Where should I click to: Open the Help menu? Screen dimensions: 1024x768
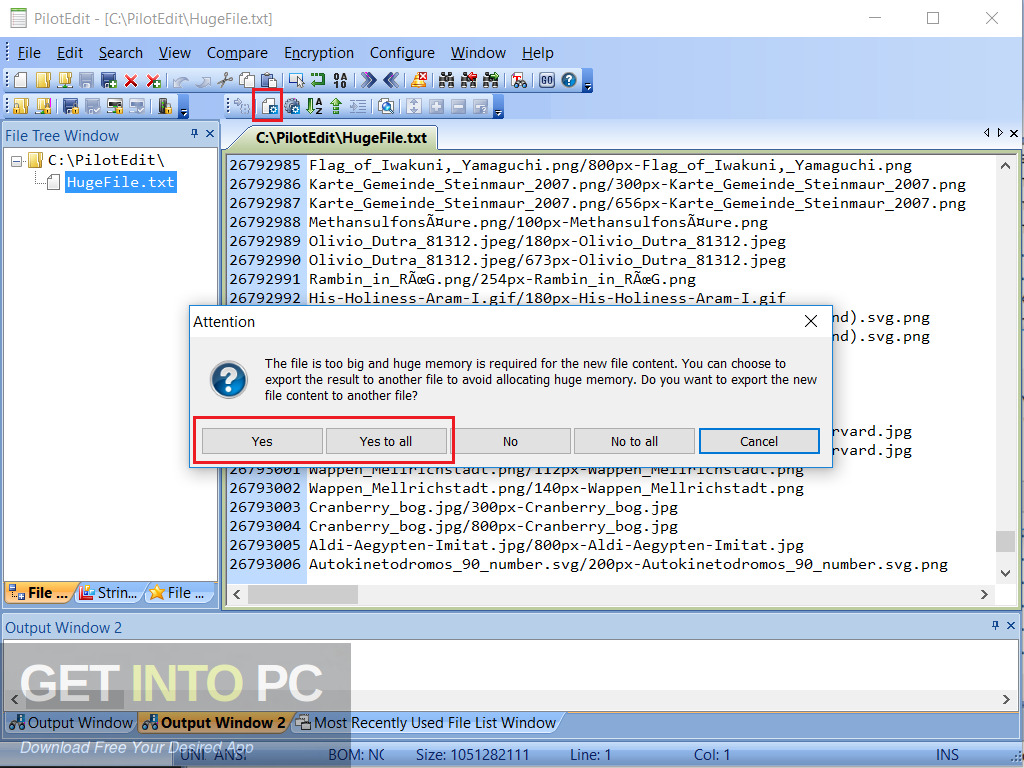(x=537, y=53)
